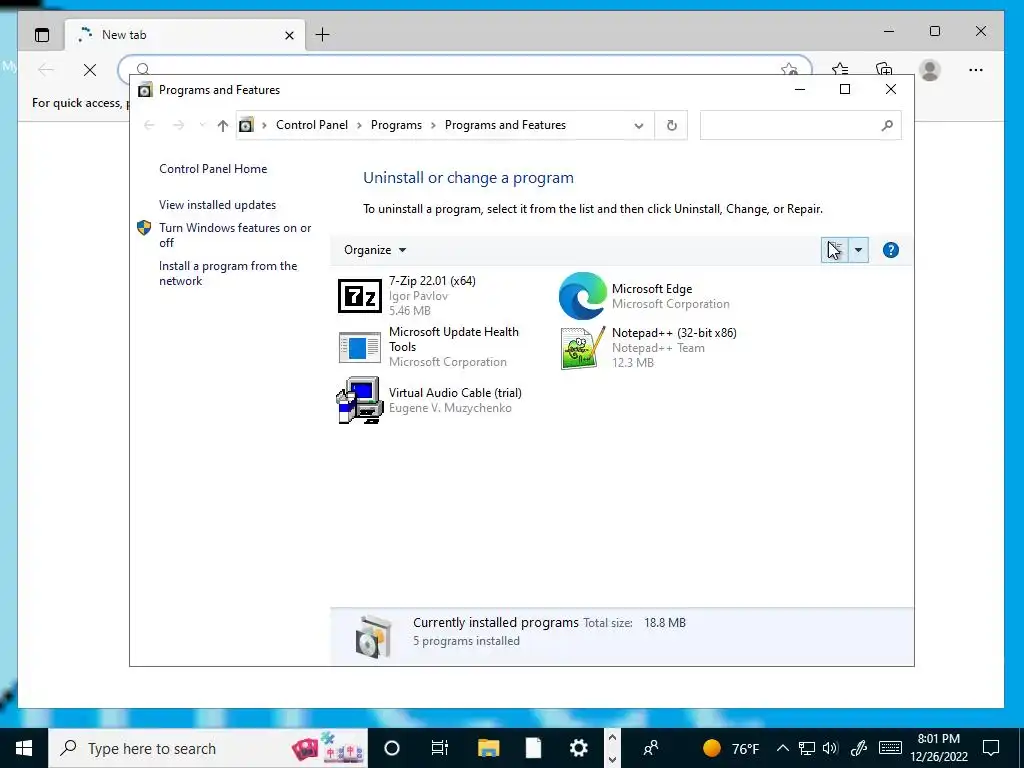The width and height of the screenshot is (1024, 768).
Task: Open Edge tab actions menu
Action: coord(42,35)
